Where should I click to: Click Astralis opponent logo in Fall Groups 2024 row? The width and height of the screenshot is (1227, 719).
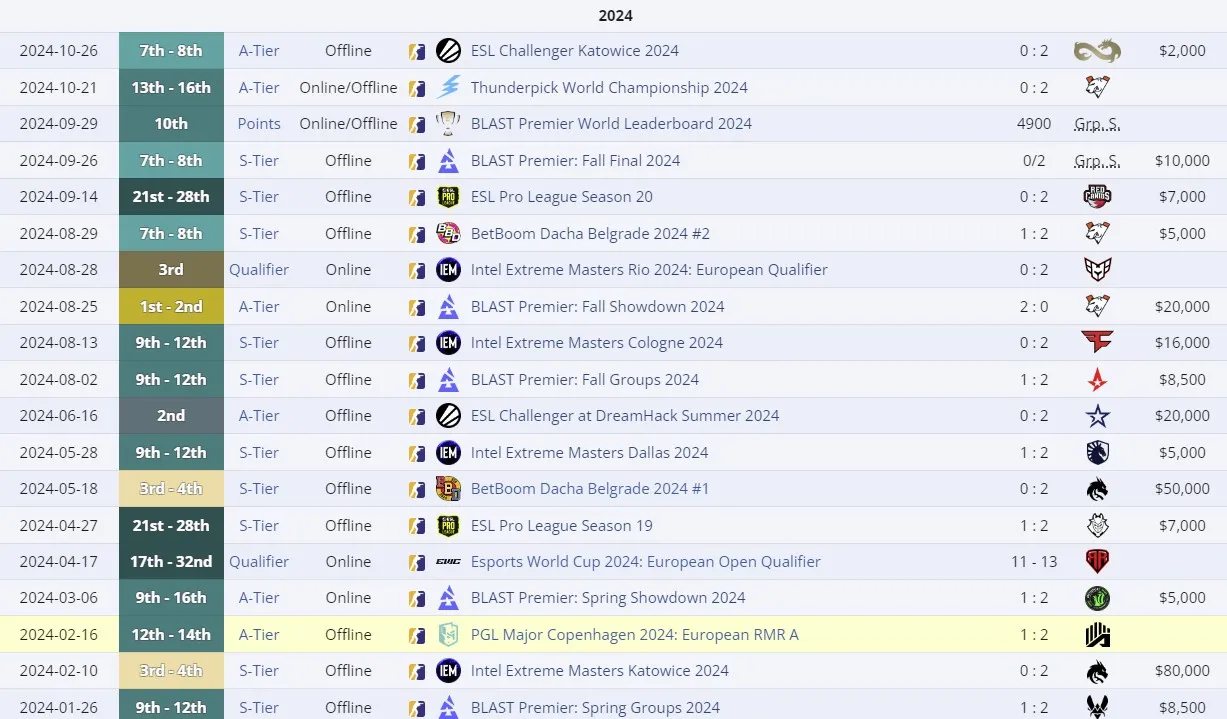click(x=1097, y=379)
